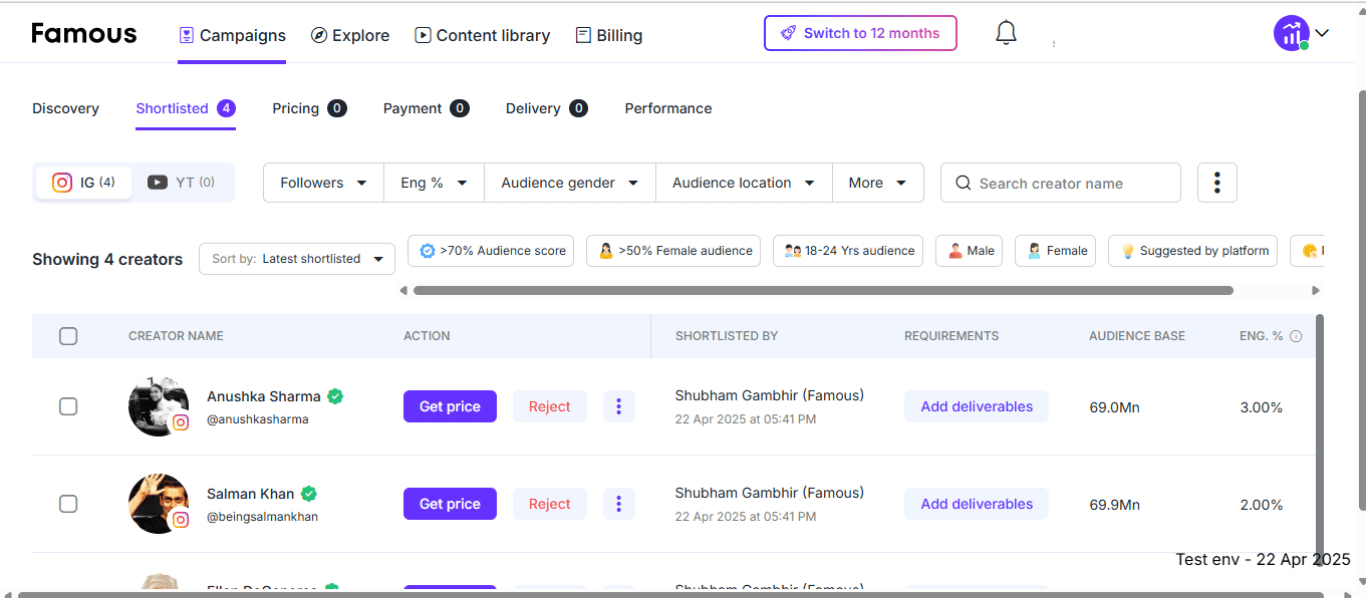Get price for Anushka Sharma
1366x599 pixels.
pos(450,406)
